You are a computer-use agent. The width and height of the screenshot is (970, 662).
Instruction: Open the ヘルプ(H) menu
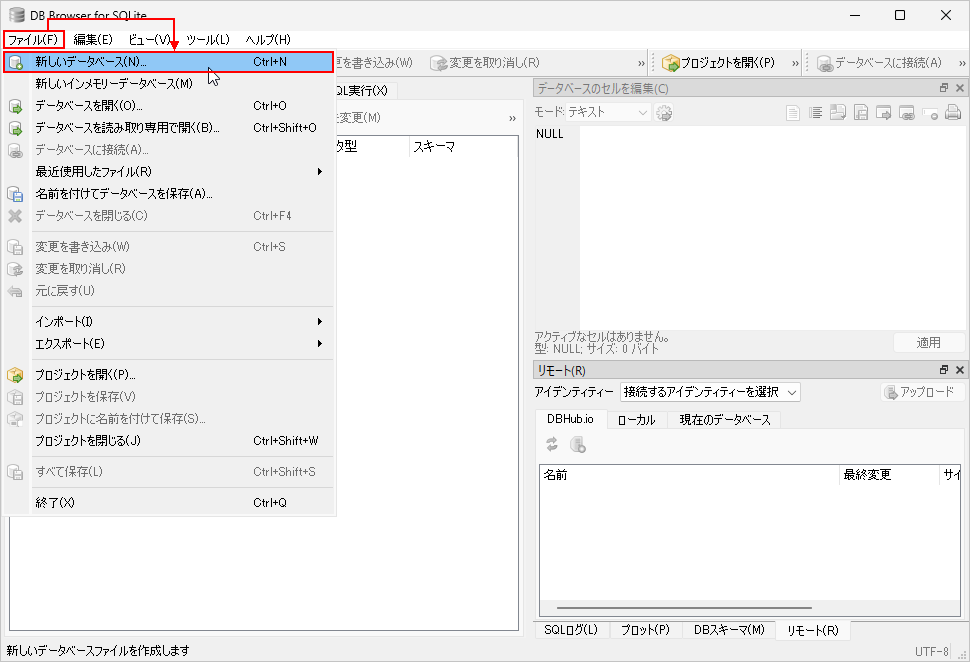(x=268, y=40)
